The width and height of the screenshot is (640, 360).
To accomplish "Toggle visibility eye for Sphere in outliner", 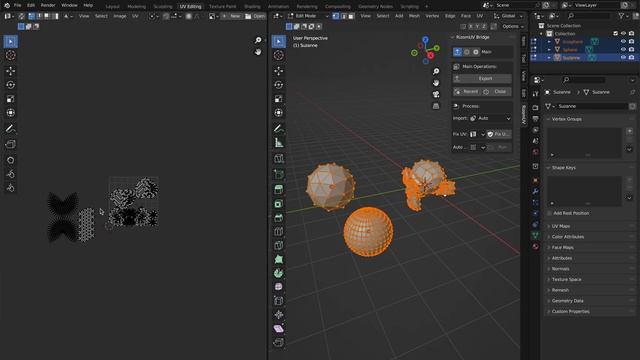I will (623, 49).
